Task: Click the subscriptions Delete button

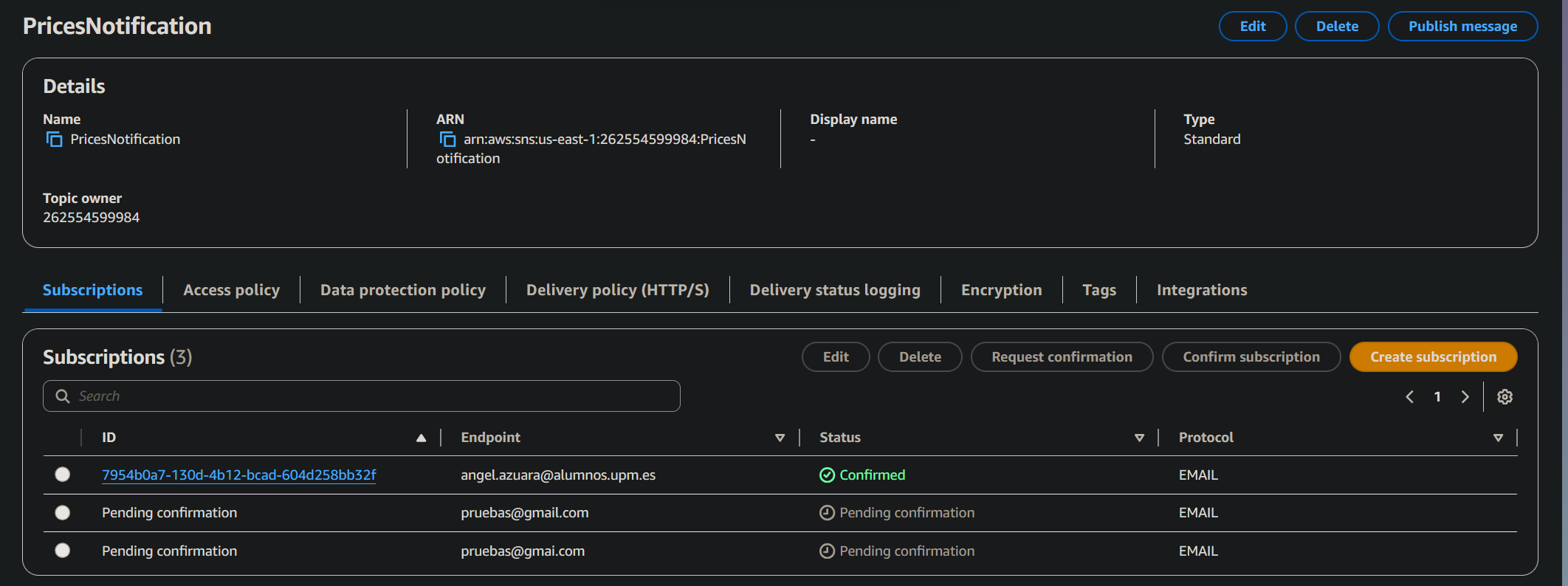Action: [920, 357]
